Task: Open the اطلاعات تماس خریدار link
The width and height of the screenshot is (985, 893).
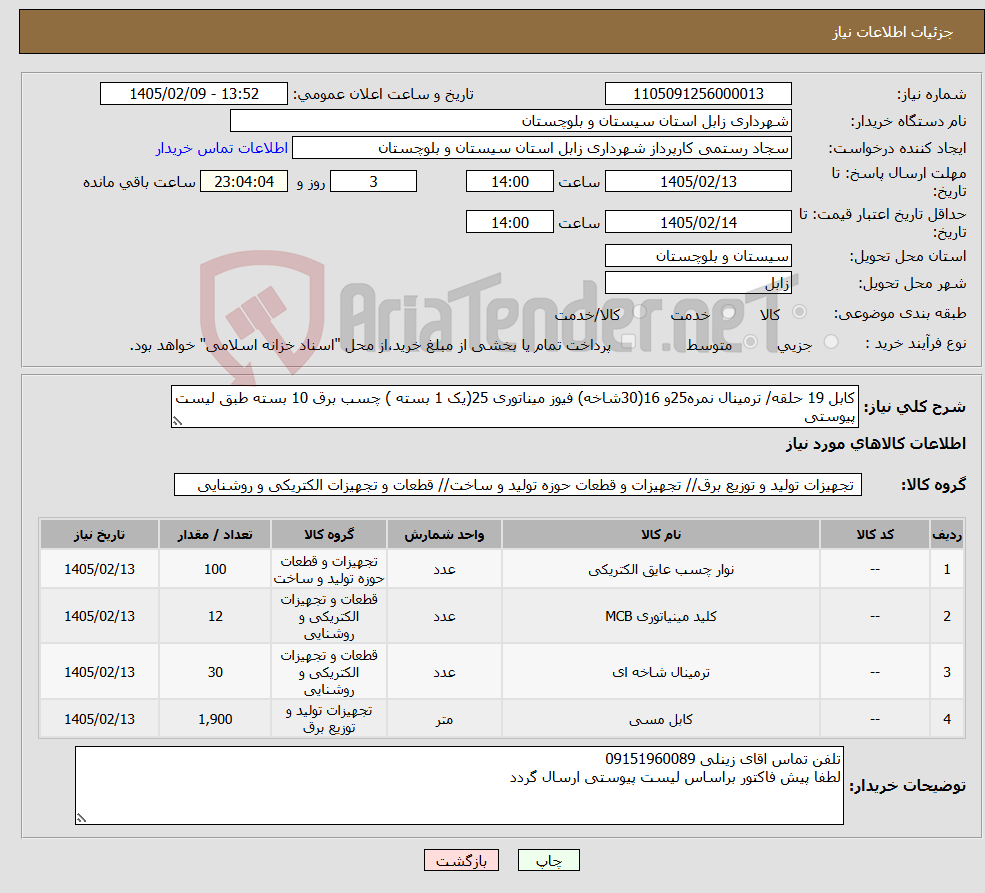Action: 222,148
